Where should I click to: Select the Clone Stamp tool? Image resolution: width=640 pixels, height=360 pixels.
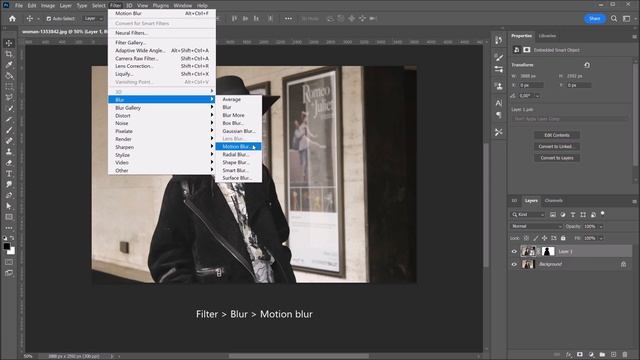click(x=9, y=151)
